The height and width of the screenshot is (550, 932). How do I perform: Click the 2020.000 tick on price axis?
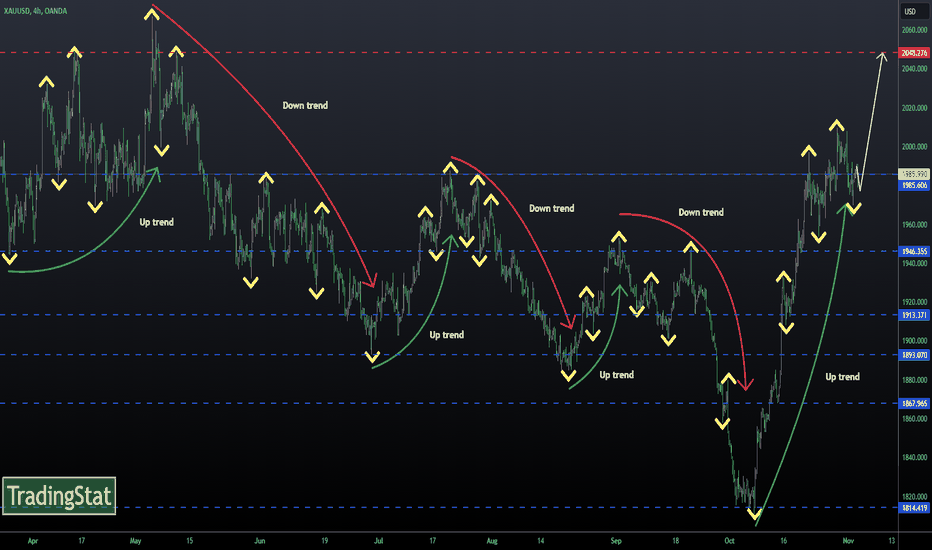pyautogui.click(x=914, y=108)
